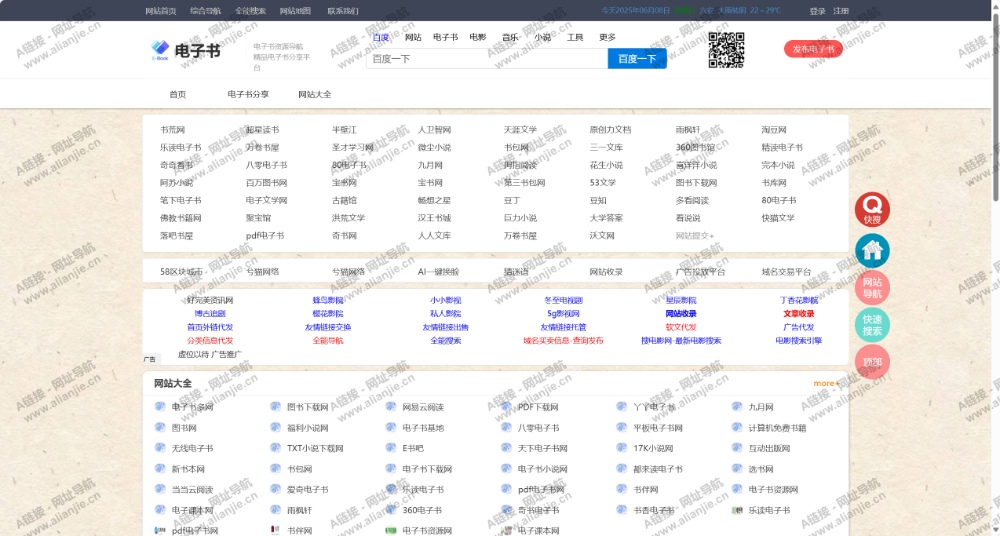This screenshot has width=1000, height=536.
Task: Jump to top with the 顶部 button
Action: coord(872,362)
